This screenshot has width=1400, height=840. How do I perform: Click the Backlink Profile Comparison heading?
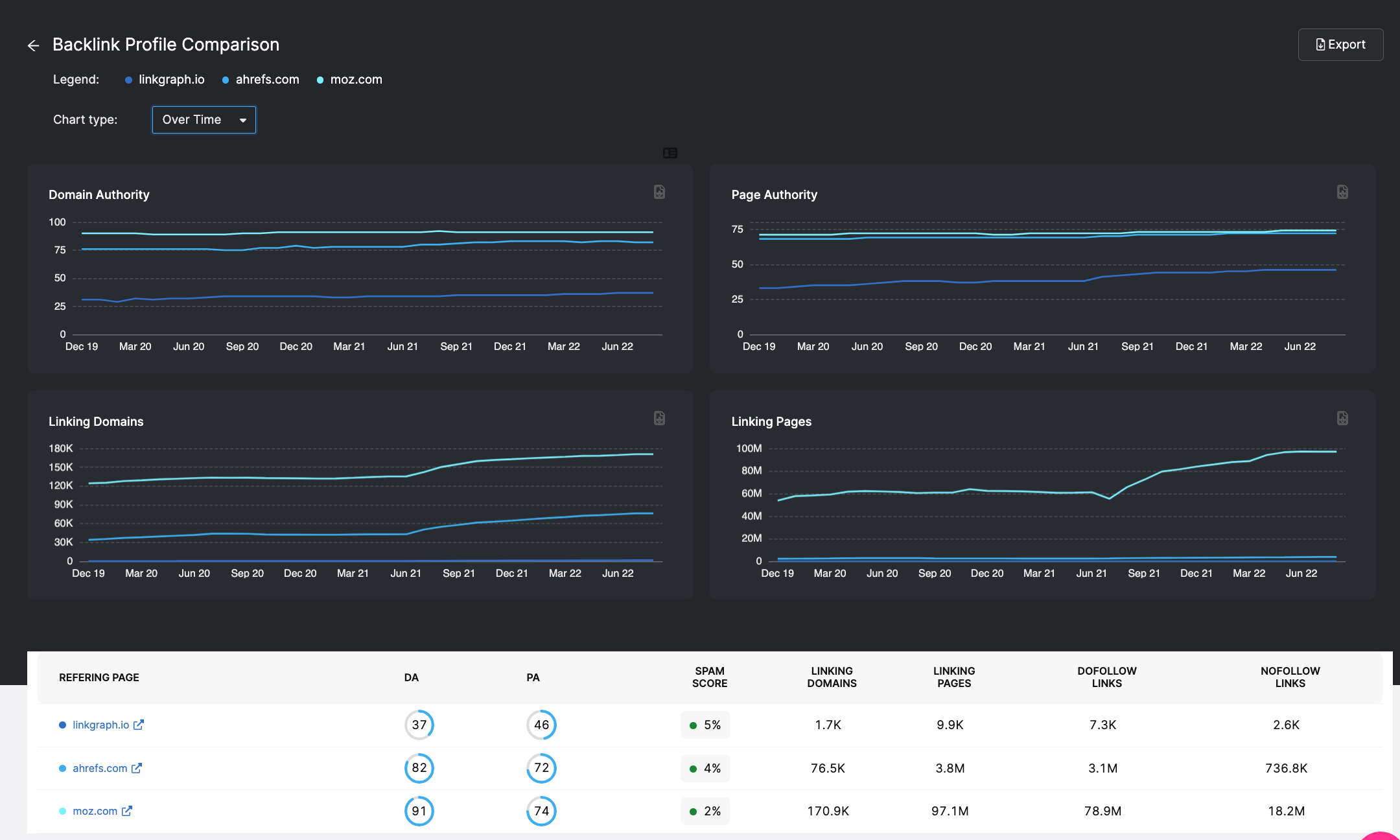[166, 45]
